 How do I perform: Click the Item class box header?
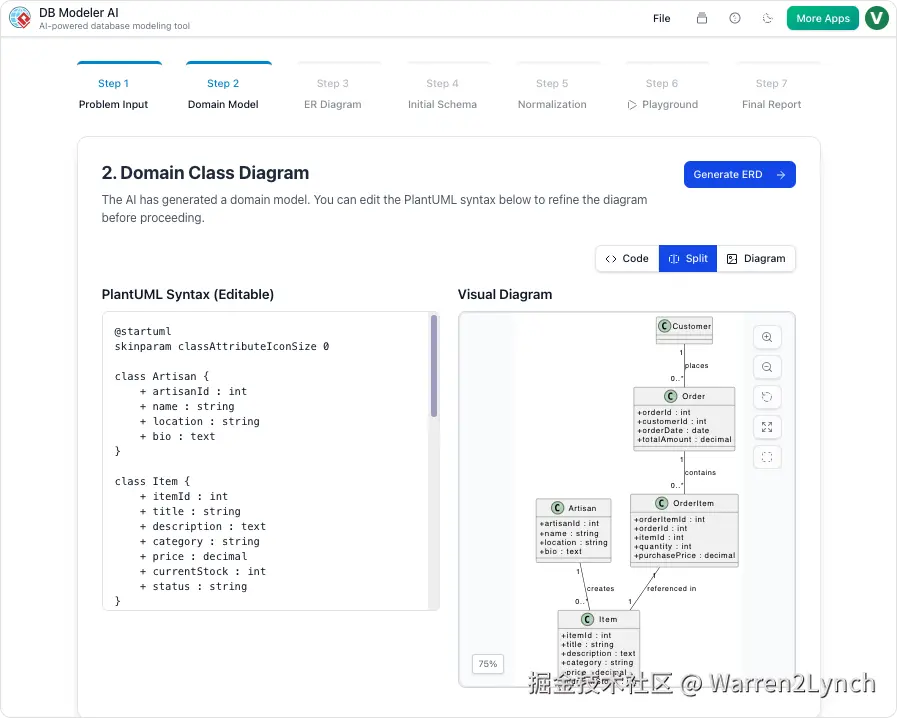coord(599,620)
